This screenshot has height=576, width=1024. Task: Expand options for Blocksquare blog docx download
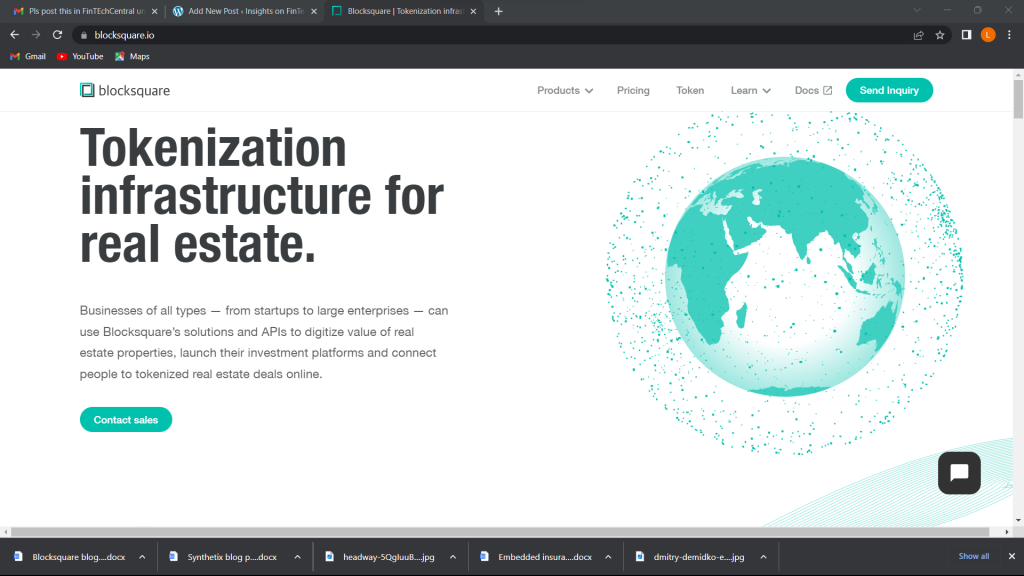coord(142,557)
